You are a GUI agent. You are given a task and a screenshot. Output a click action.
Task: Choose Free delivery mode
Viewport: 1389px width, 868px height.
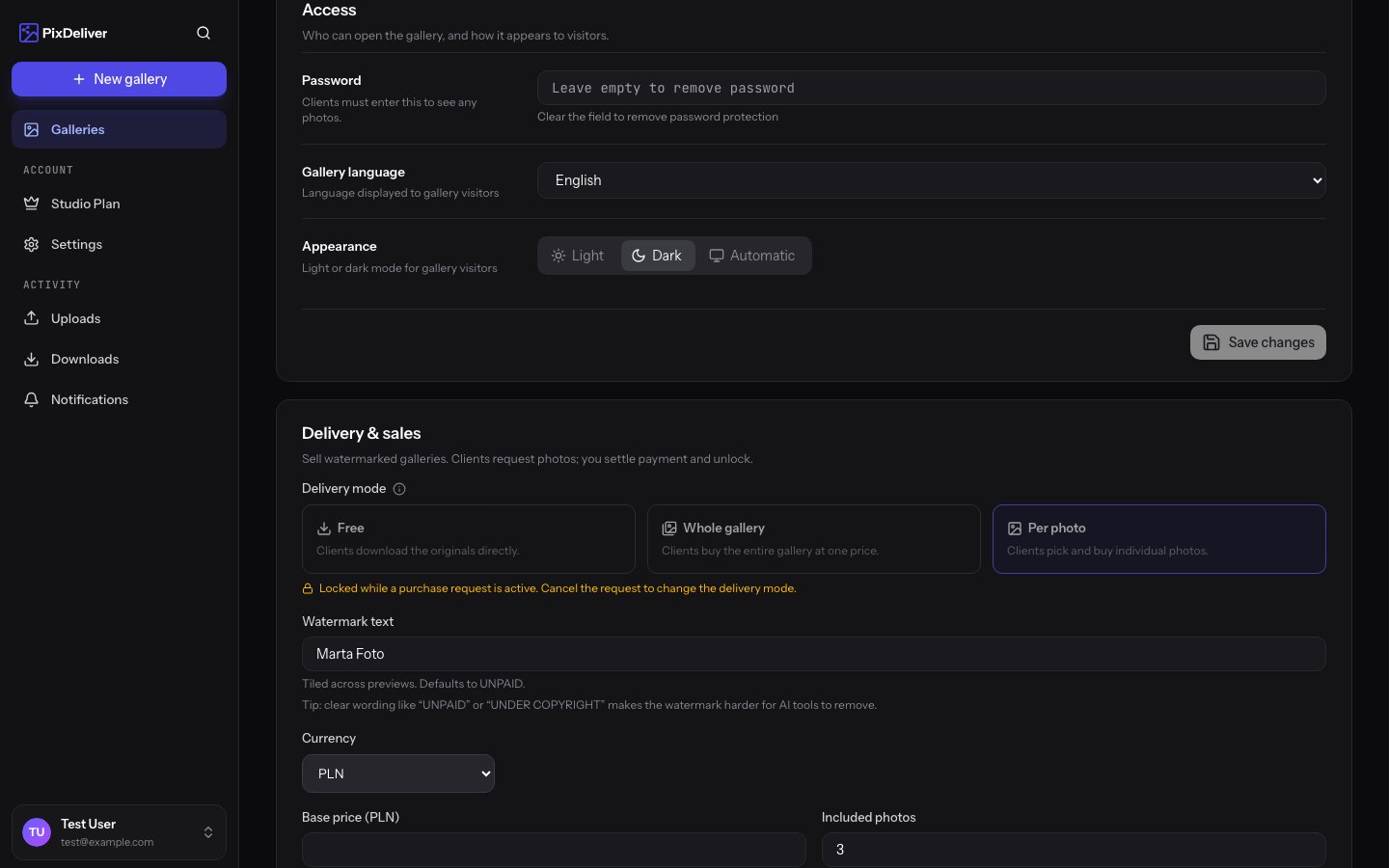[x=469, y=539]
